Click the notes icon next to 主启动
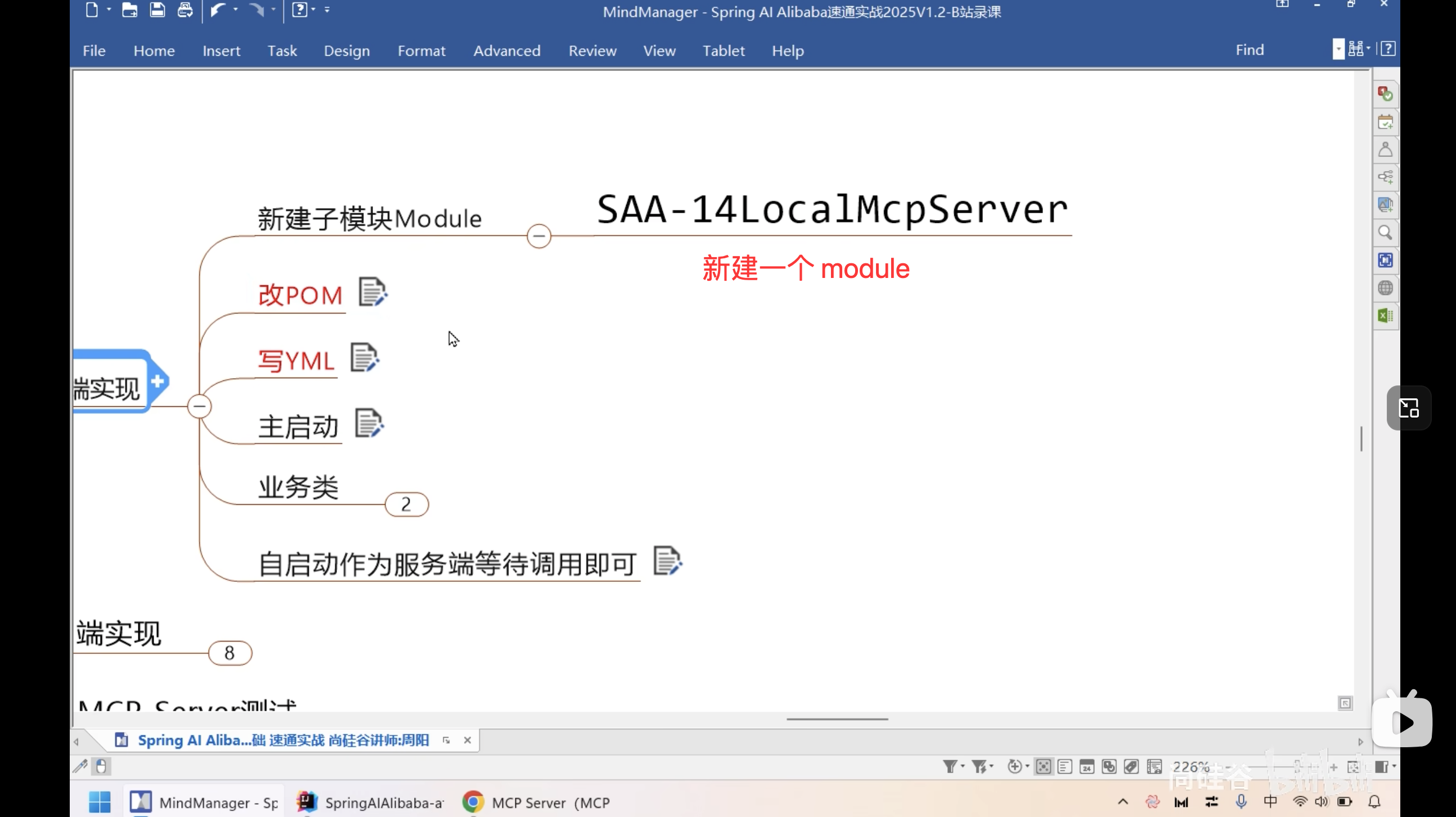This screenshot has width=1456, height=817. pos(369,424)
